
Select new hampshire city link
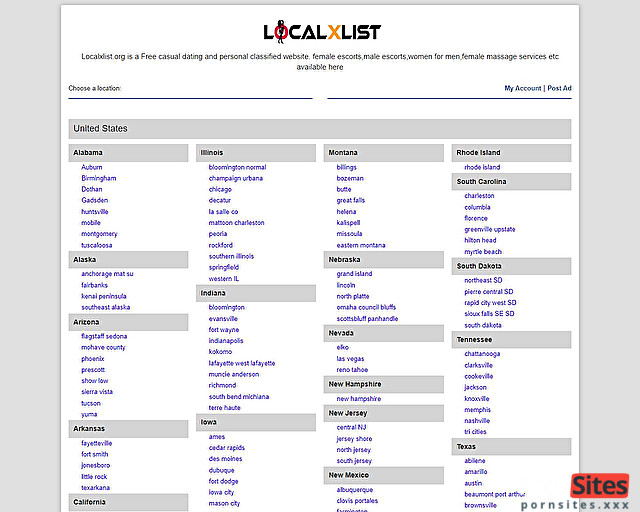pyautogui.click(x=359, y=398)
